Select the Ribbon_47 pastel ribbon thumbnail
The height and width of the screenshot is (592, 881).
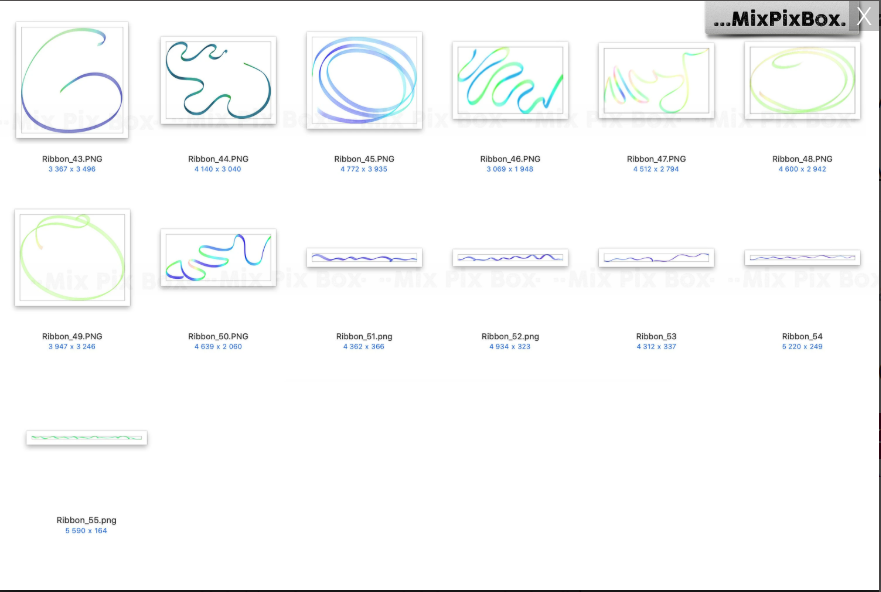(656, 80)
